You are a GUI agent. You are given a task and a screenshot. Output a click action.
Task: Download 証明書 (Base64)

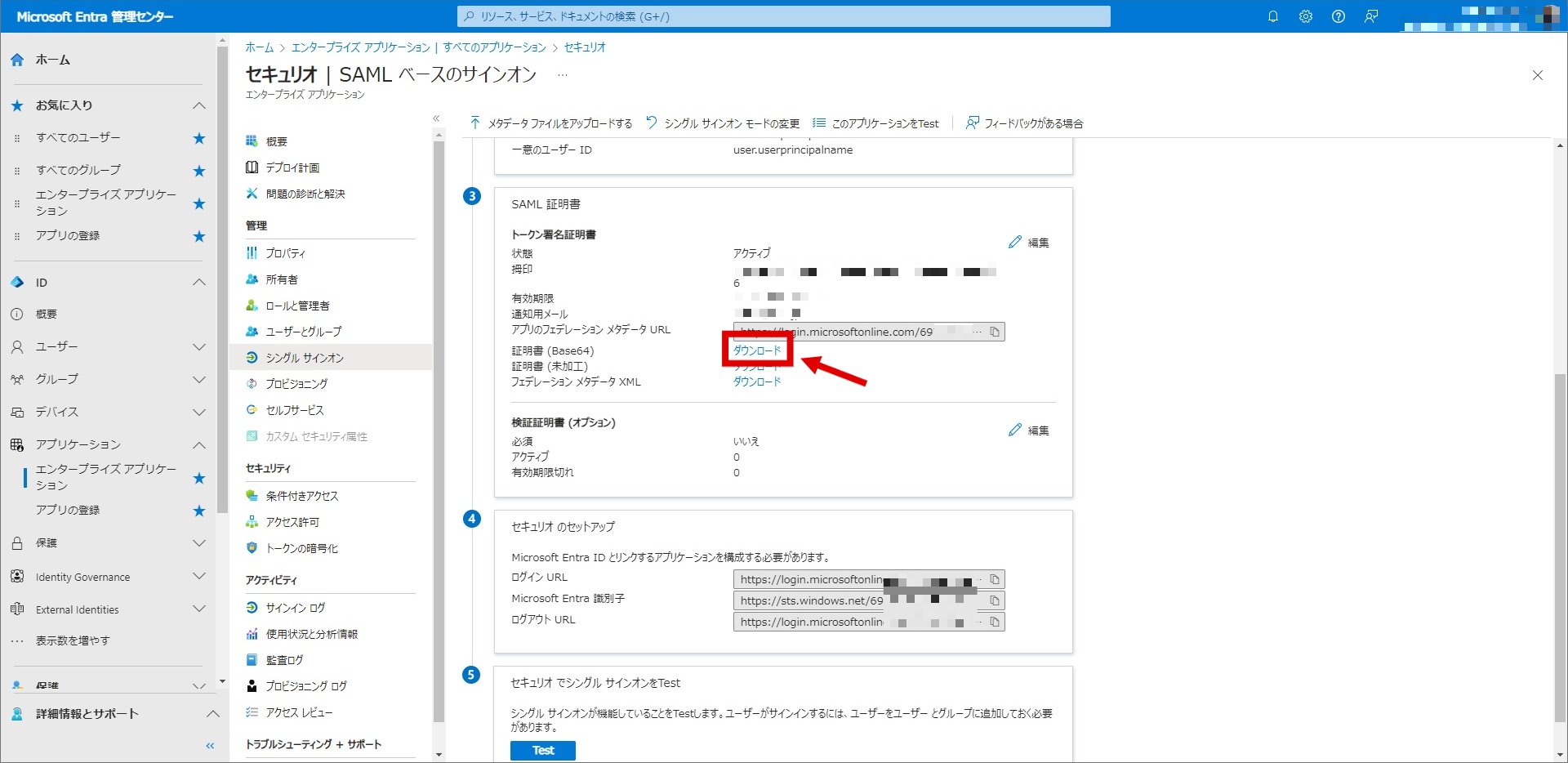(757, 350)
